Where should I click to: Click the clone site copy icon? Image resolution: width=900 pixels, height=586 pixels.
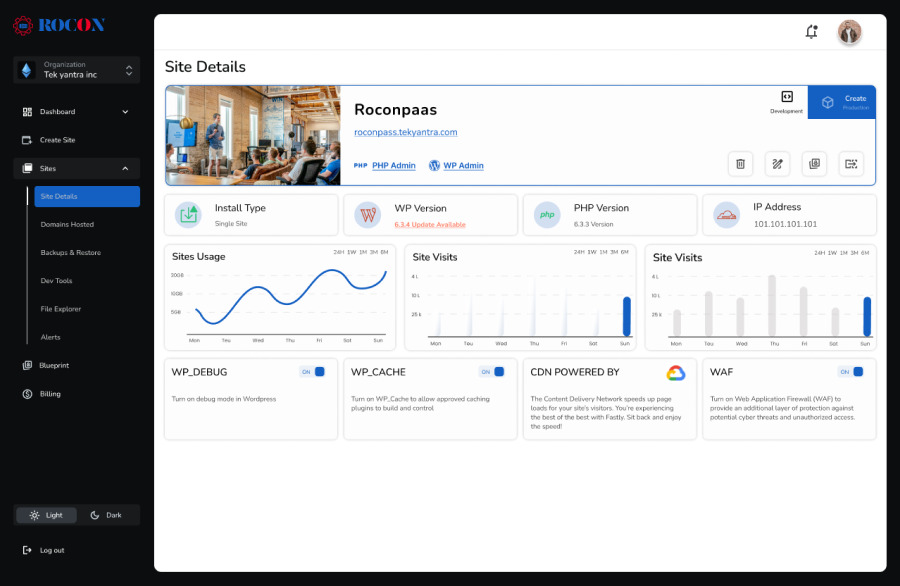814,164
